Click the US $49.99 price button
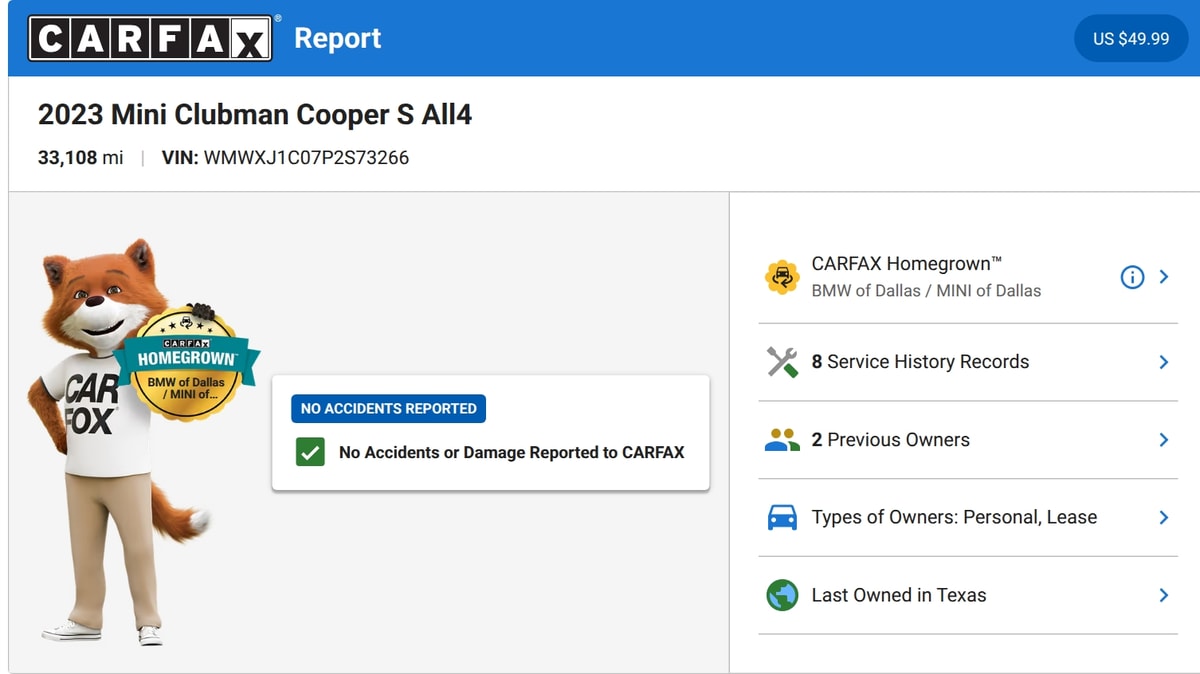The height and width of the screenshot is (674, 1200). pos(1131,38)
